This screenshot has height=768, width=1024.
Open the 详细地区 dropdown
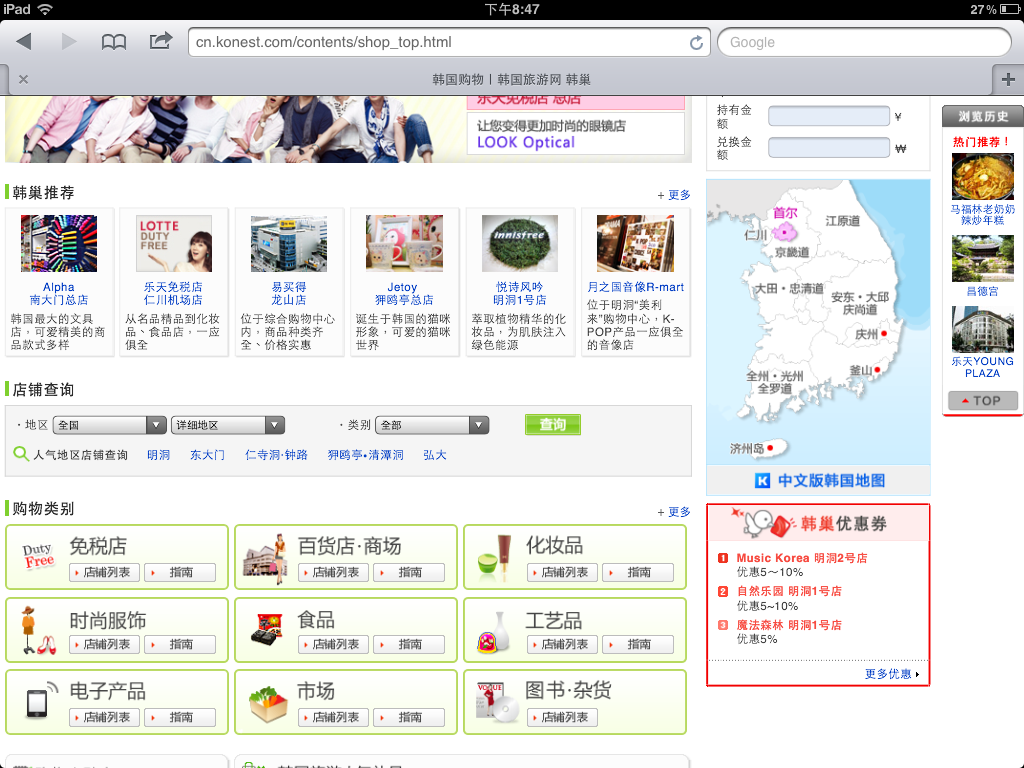coord(227,425)
